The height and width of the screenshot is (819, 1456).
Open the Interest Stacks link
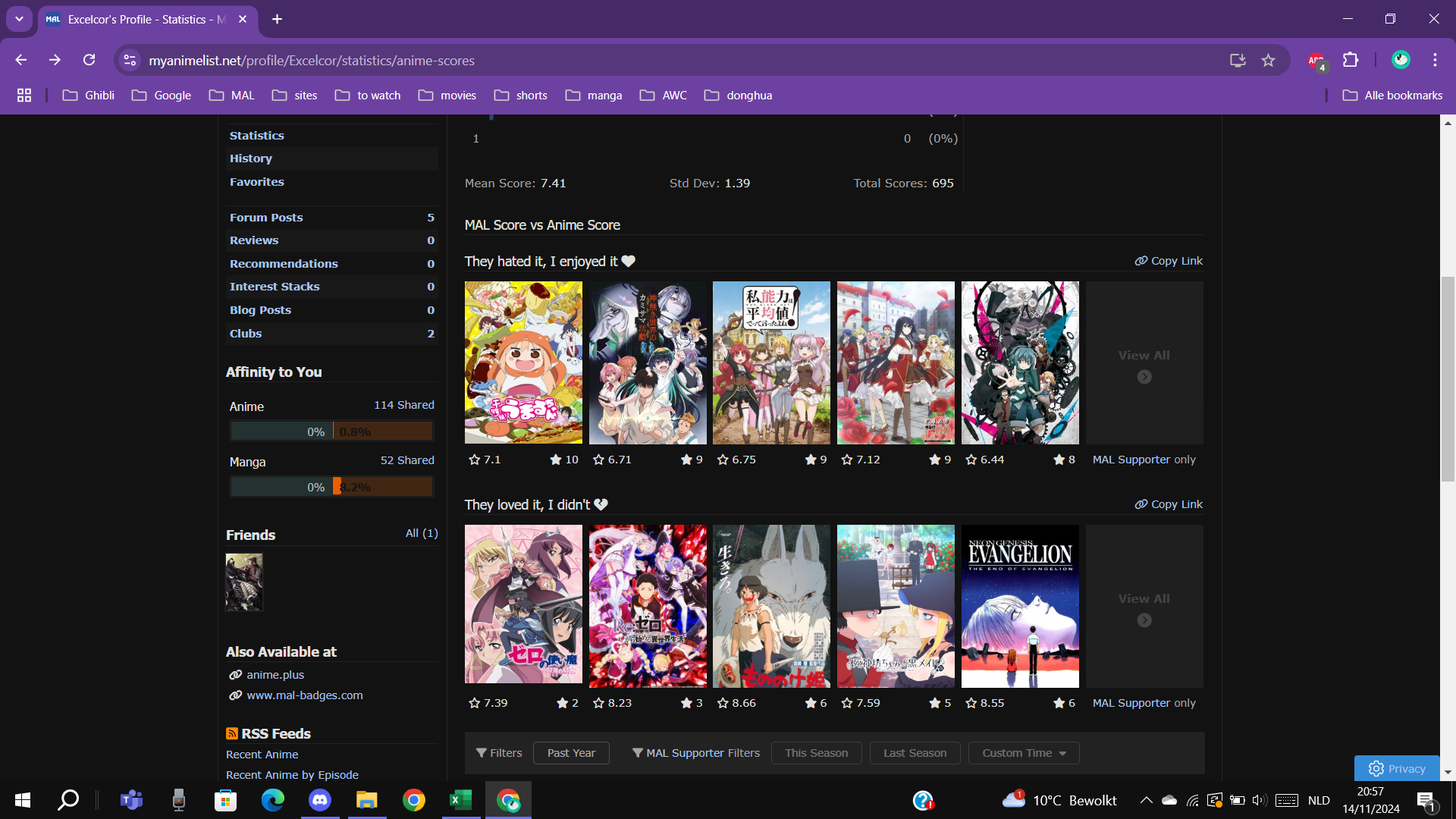click(x=274, y=286)
